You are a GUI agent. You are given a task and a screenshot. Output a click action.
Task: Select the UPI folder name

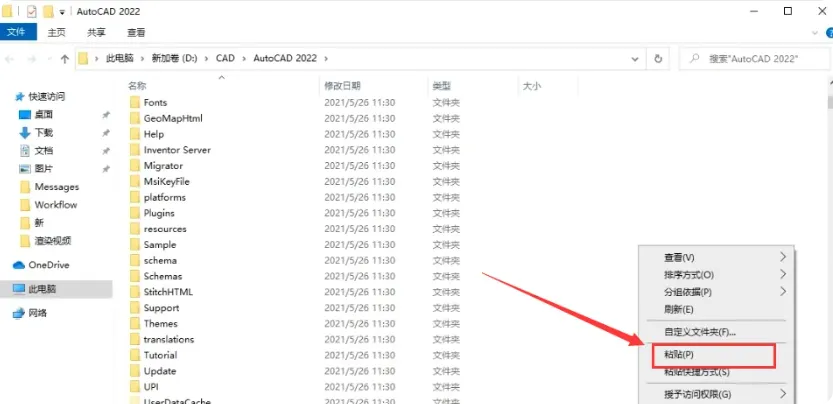point(151,387)
